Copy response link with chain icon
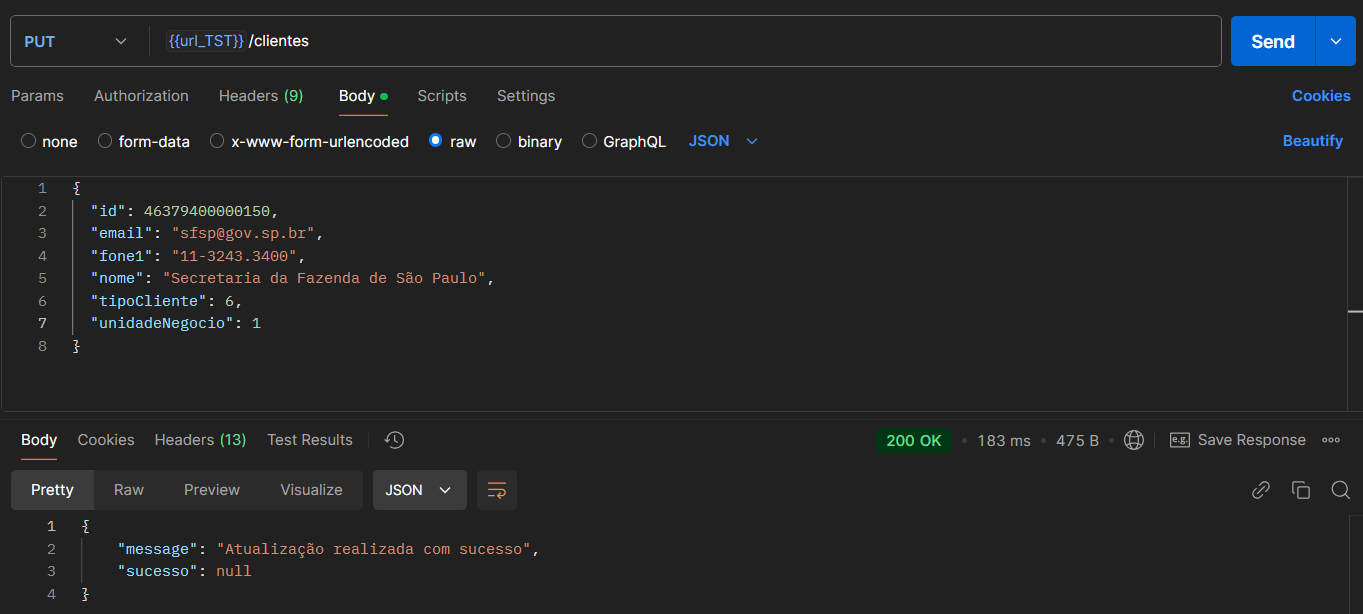The height and width of the screenshot is (614, 1363). (1261, 490)
